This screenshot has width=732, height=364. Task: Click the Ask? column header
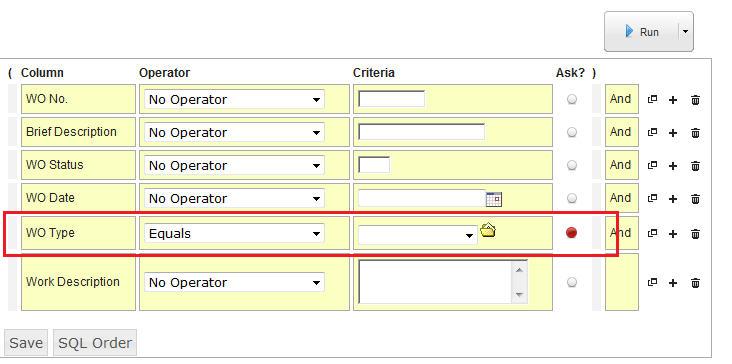click(x=570, y=73)
